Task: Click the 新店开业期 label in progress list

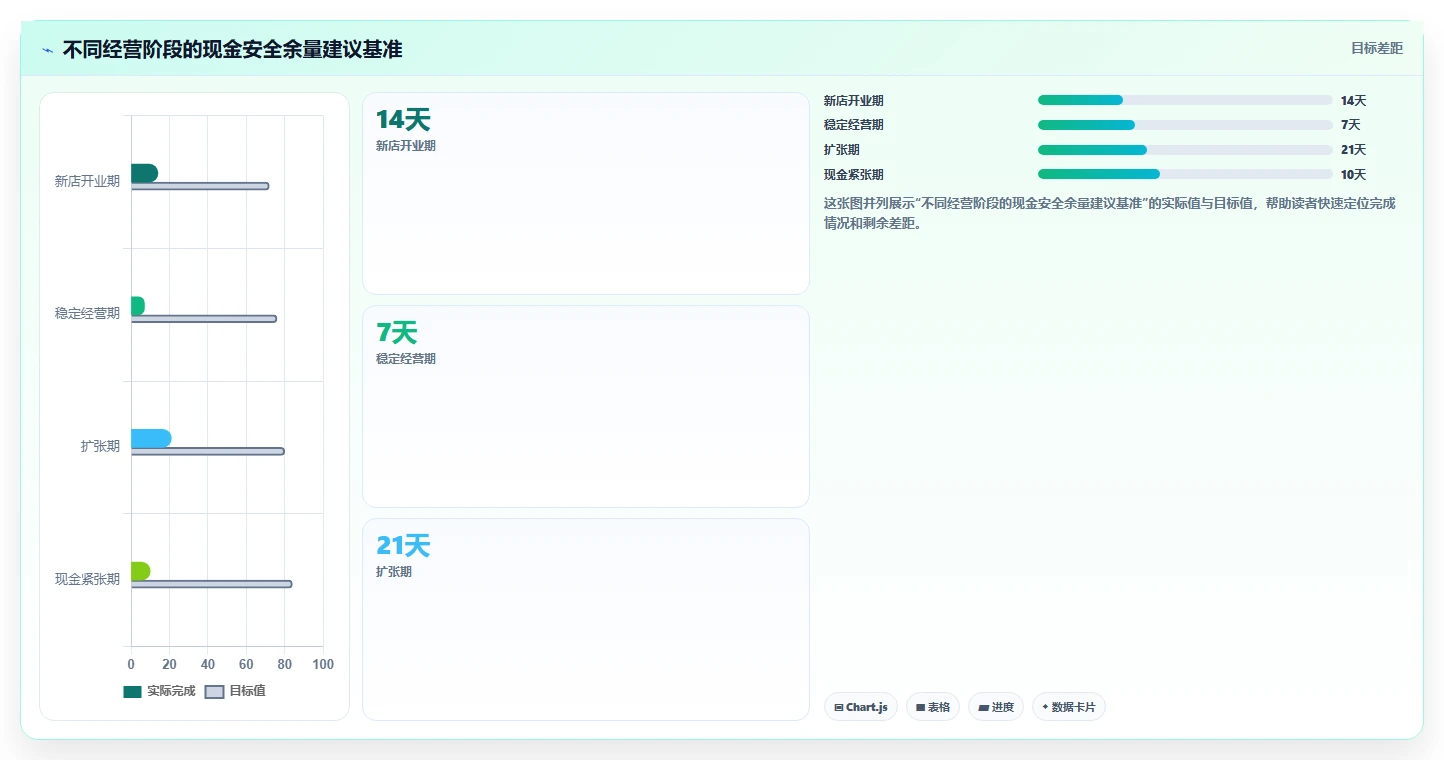Action: click(x=853, y=100)
